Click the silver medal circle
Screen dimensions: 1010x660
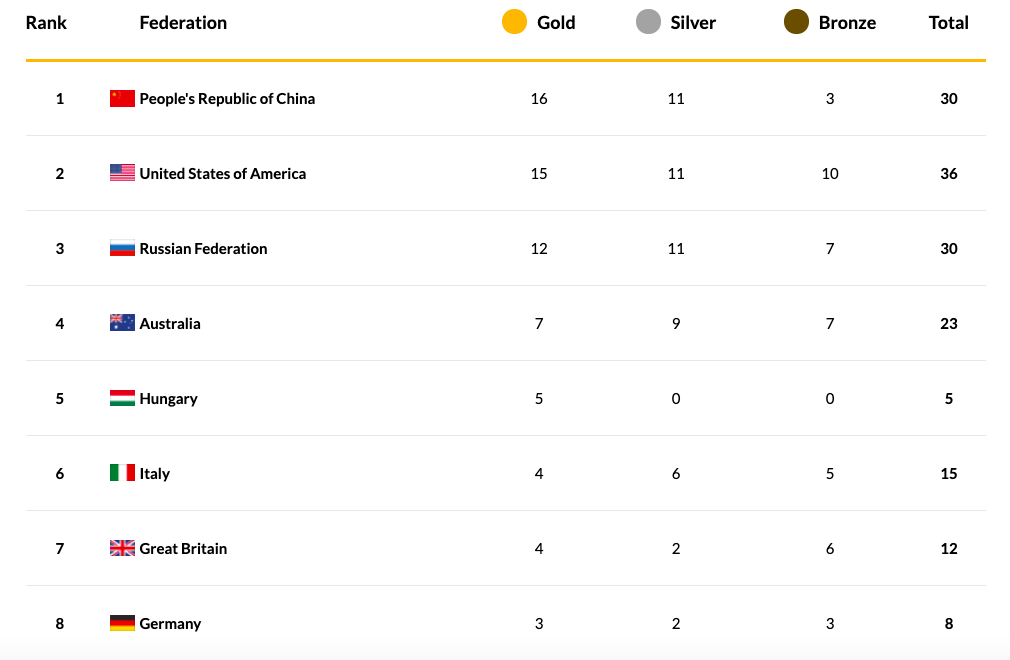[648, 22]
